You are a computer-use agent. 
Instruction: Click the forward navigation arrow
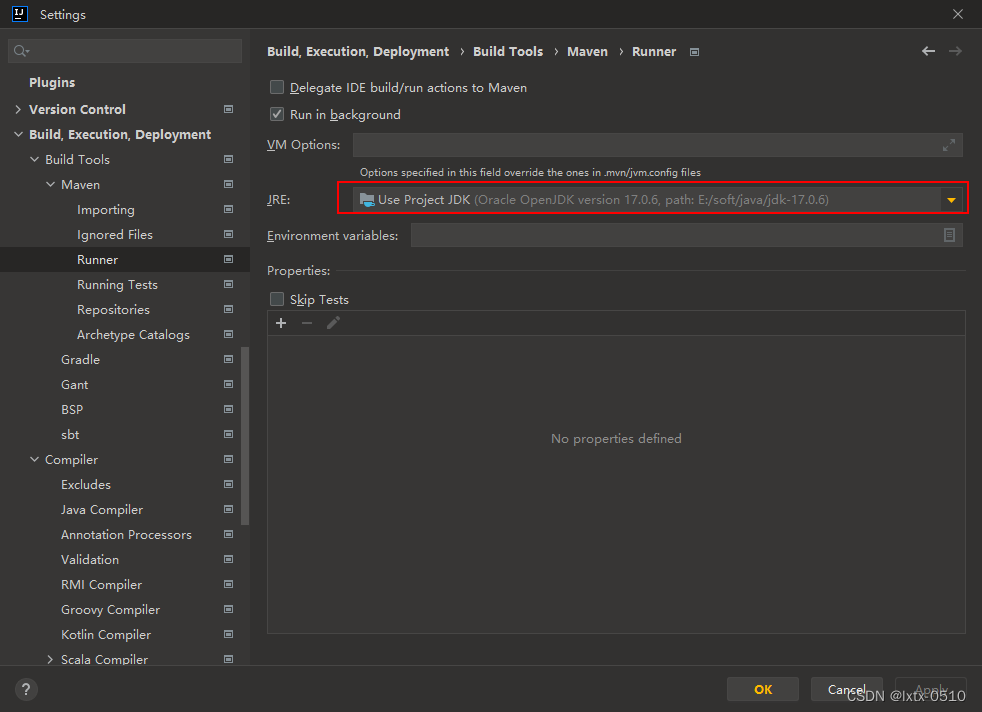point(955,51)
